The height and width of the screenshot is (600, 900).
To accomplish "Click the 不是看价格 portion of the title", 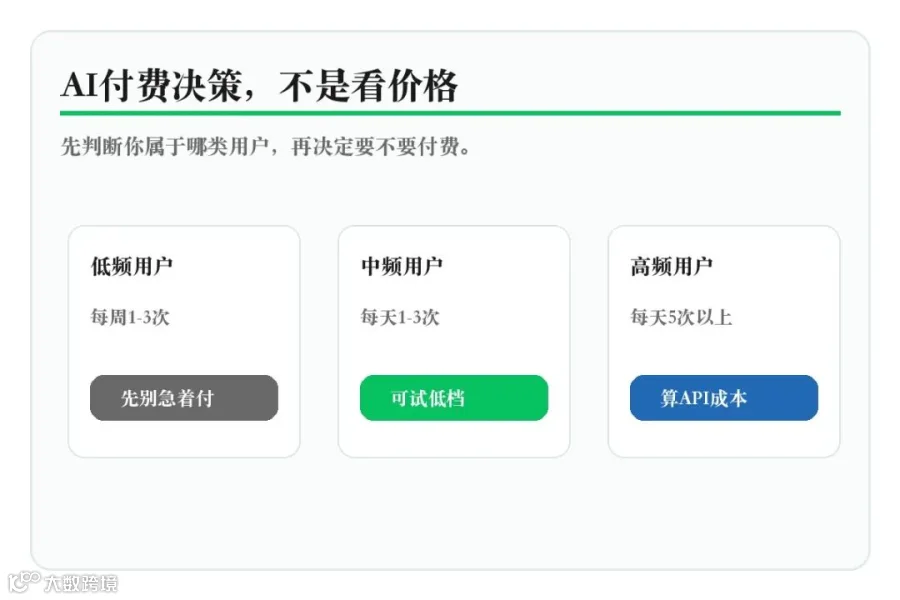I will click(368, 86).
